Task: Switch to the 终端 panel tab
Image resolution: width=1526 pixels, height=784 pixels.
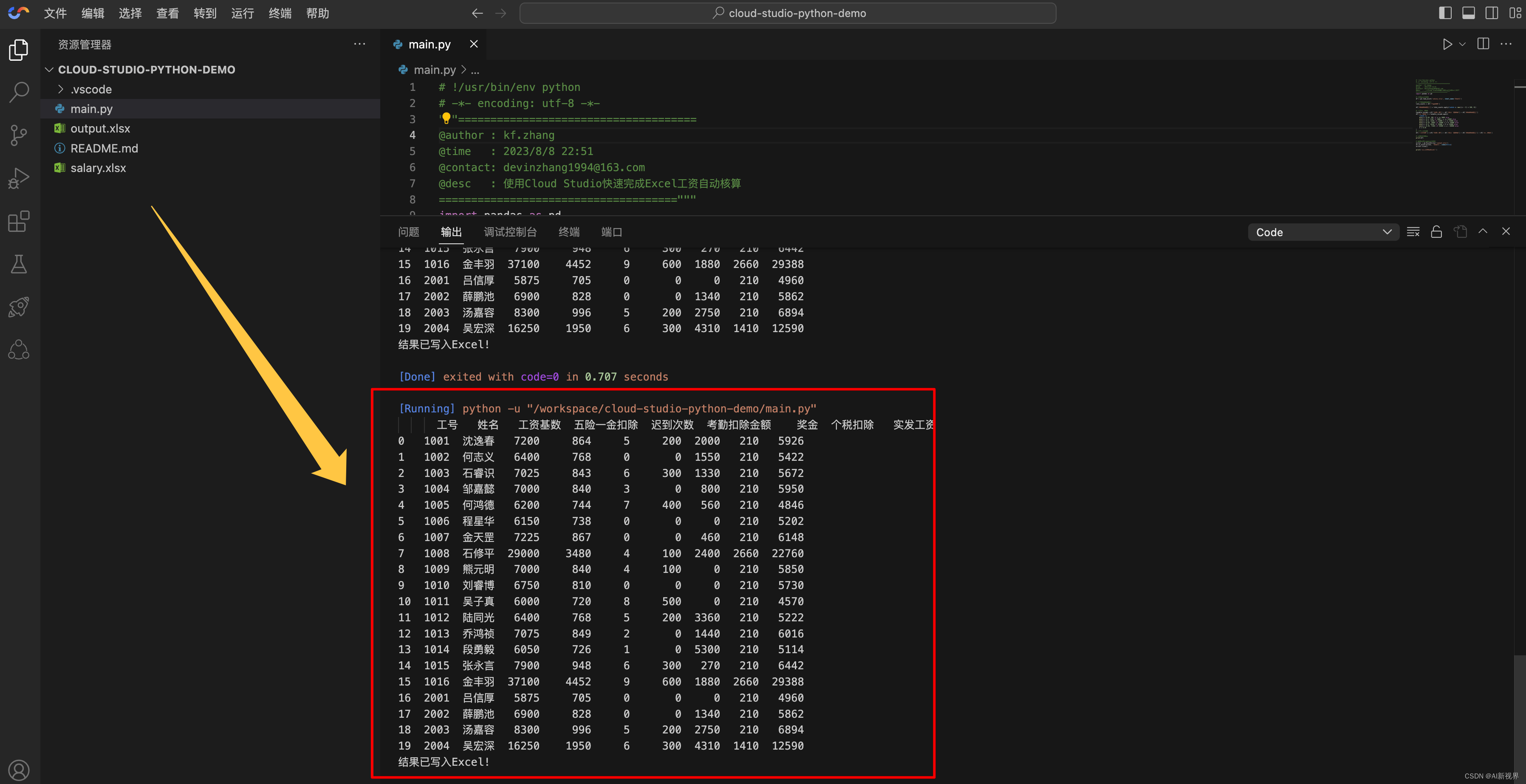Action: point(569,232)
